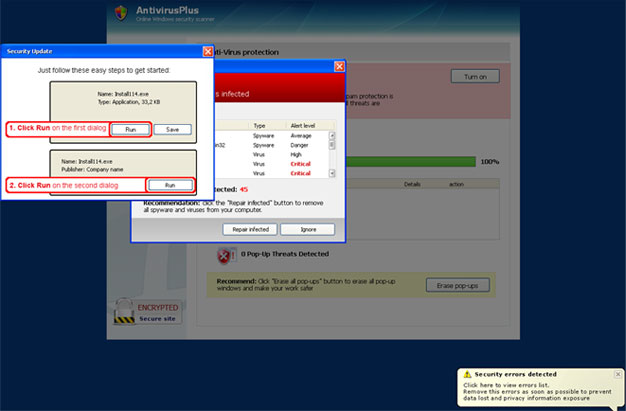626x411 pixels.
Task: Click Run in the second dialog box
Action: 170,185
